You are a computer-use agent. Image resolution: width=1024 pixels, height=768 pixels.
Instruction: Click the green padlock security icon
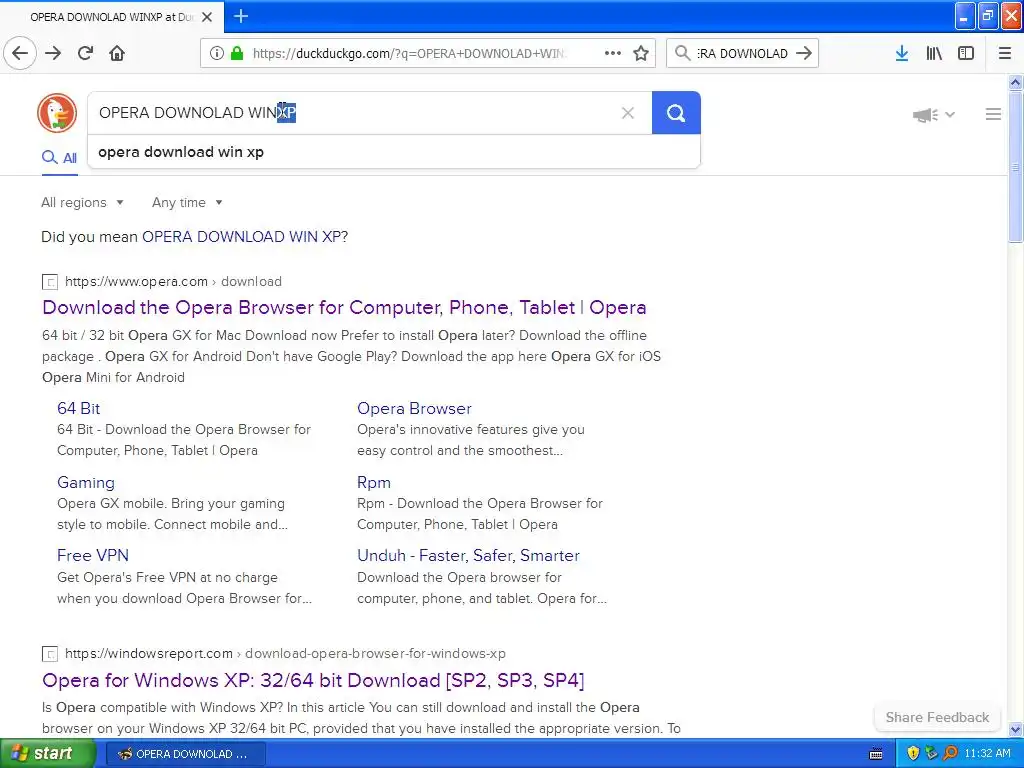(x=236, y=53)
